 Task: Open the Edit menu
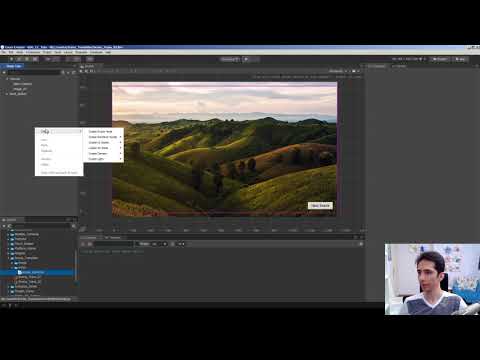[x=11, y=52]
